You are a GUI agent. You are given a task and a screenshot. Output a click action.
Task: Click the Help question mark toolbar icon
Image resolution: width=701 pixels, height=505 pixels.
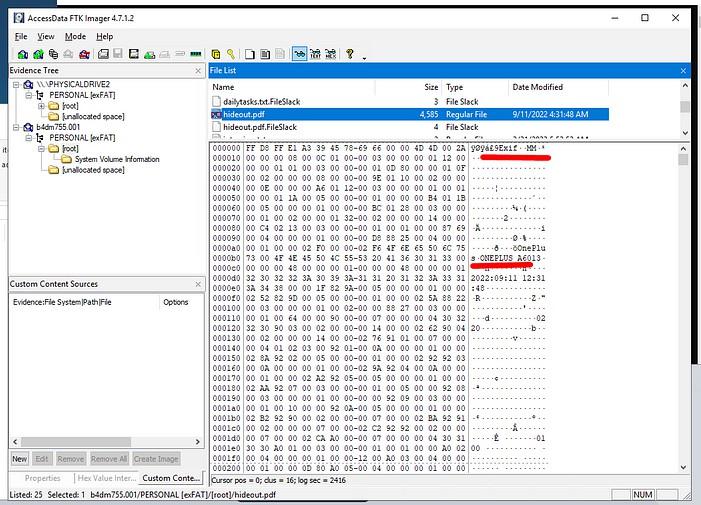pos(350,54)
